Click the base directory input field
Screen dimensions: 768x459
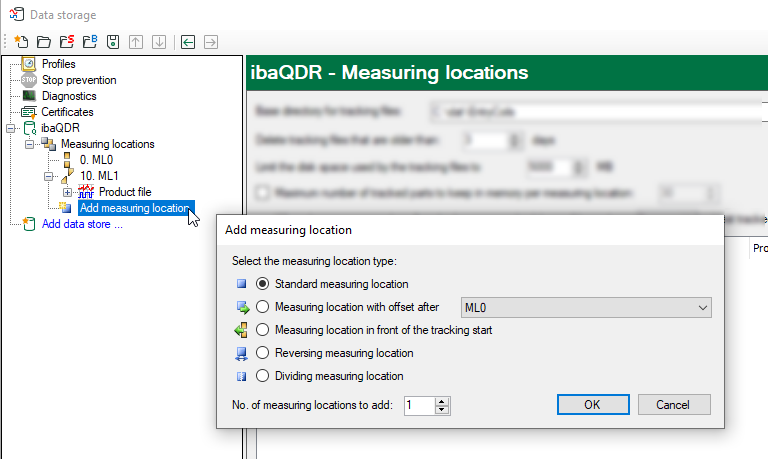(599, 112)
